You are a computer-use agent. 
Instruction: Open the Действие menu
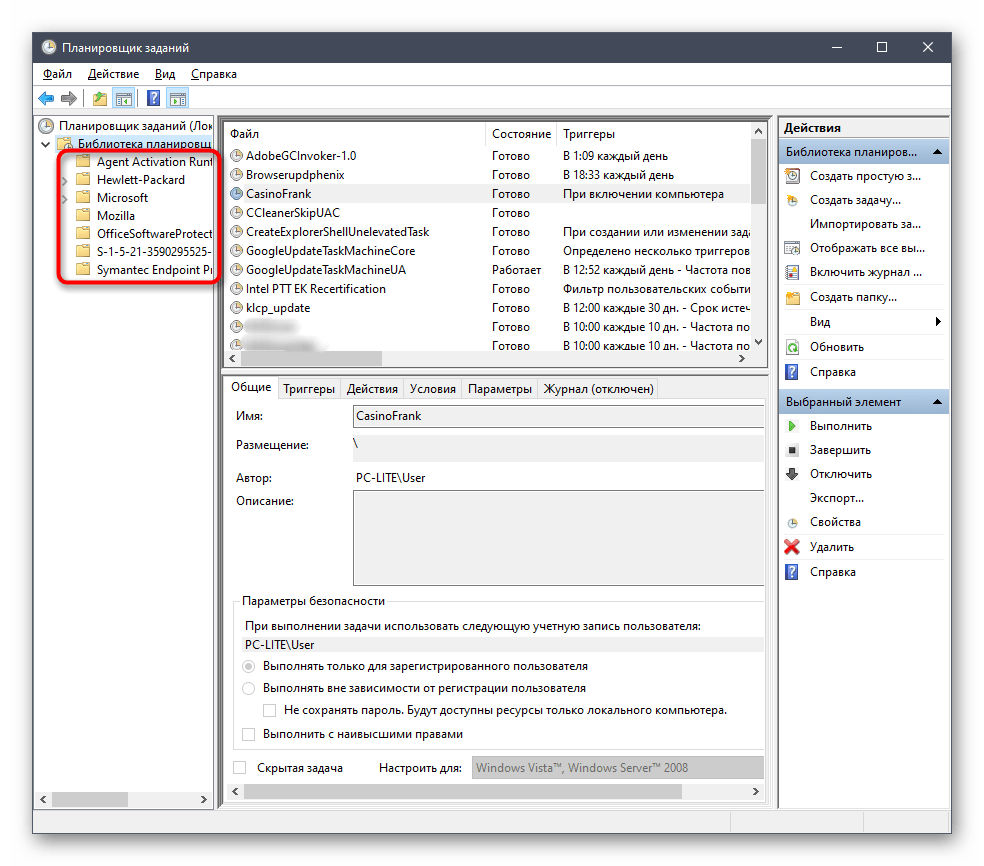[114, 74]
